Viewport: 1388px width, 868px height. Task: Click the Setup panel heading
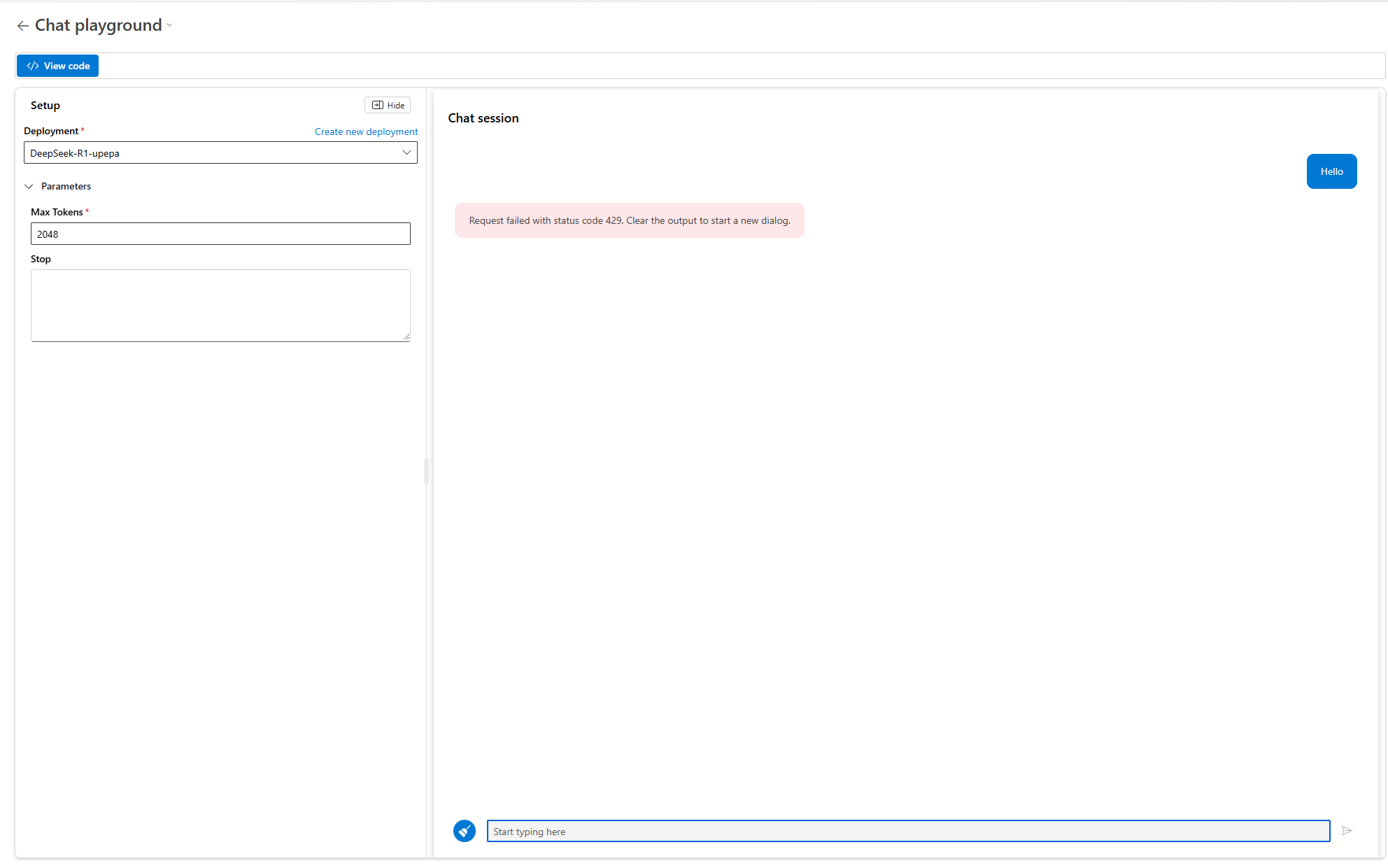pyautogui.click(x=45, y=106)
